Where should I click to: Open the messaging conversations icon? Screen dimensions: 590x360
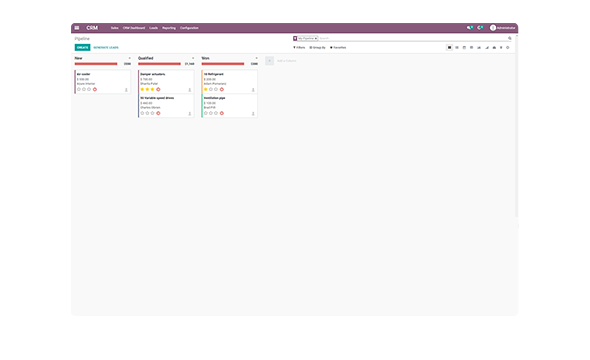(470, 28)
